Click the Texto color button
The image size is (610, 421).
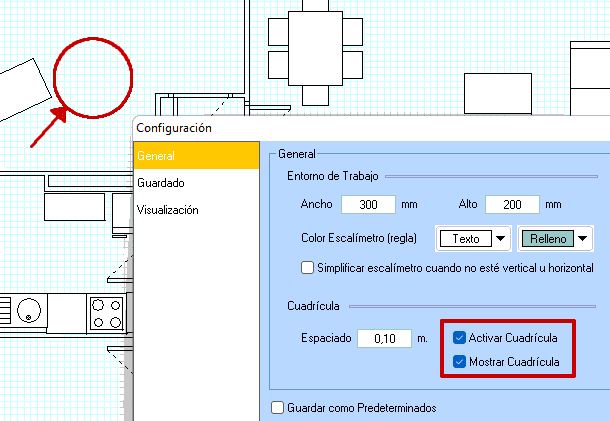coord(466,239)
